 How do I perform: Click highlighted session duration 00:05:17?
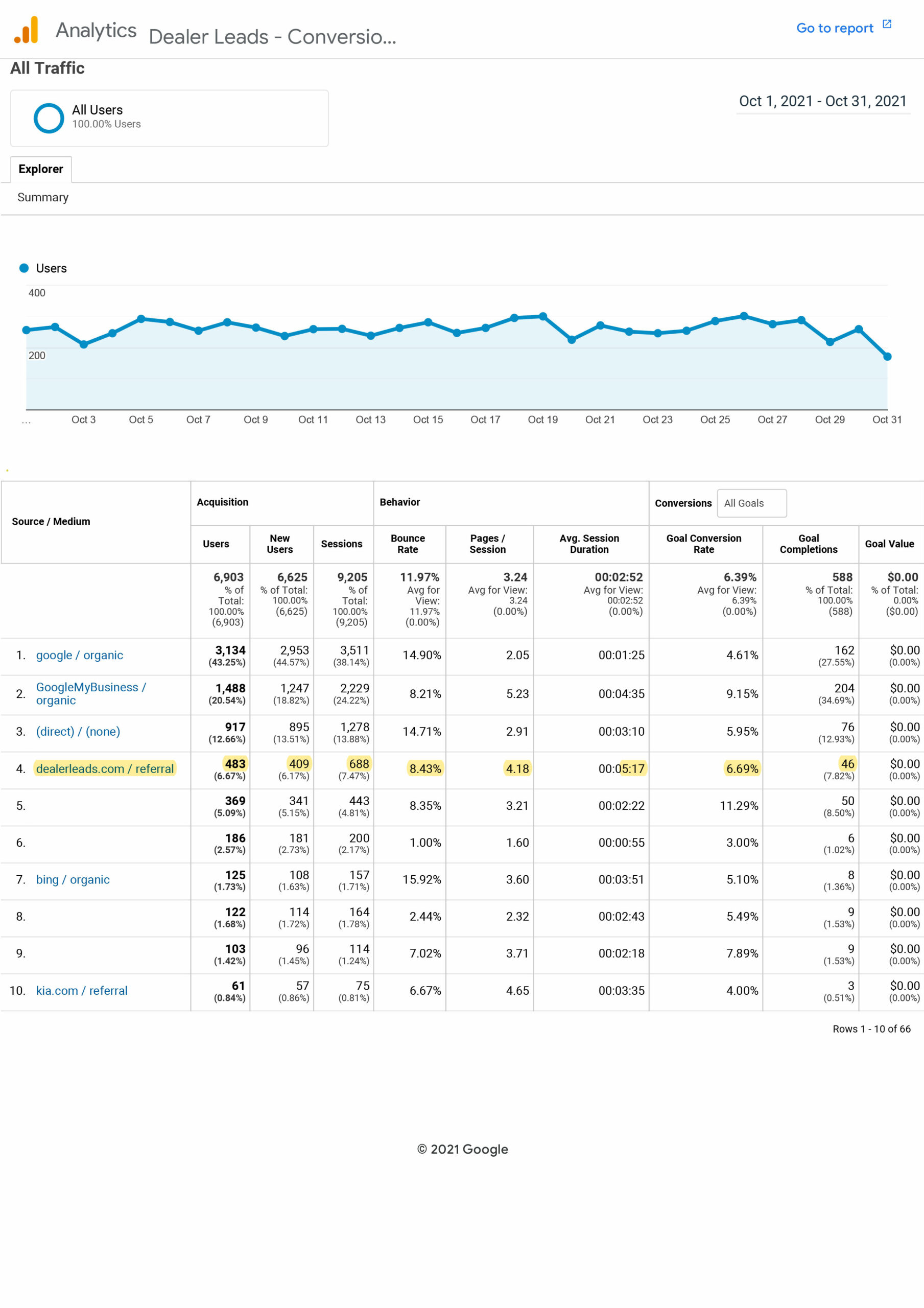pyautogui.click(x=621, y=769)
